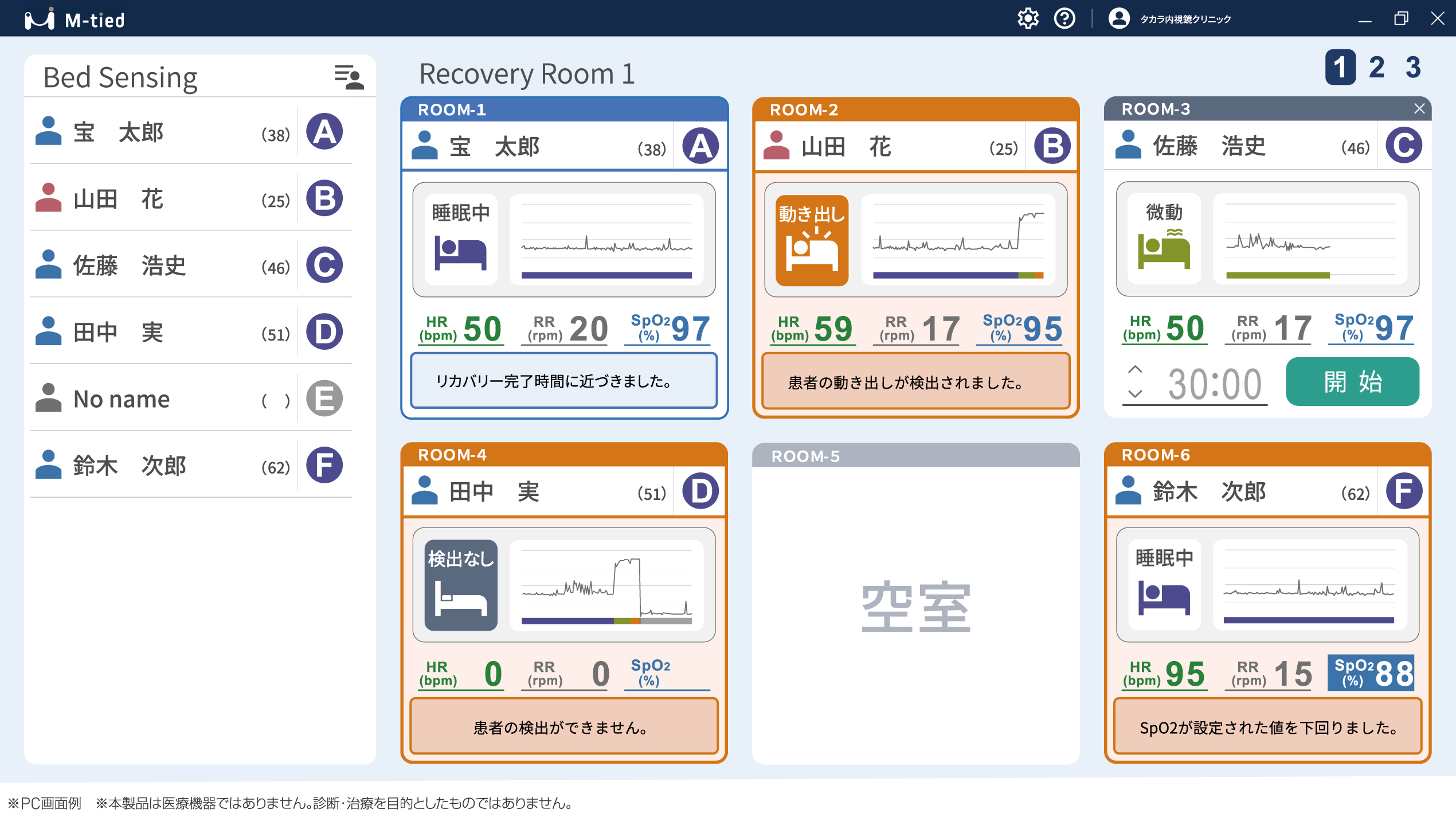Click the help question mark icon

coord(1064,19)
